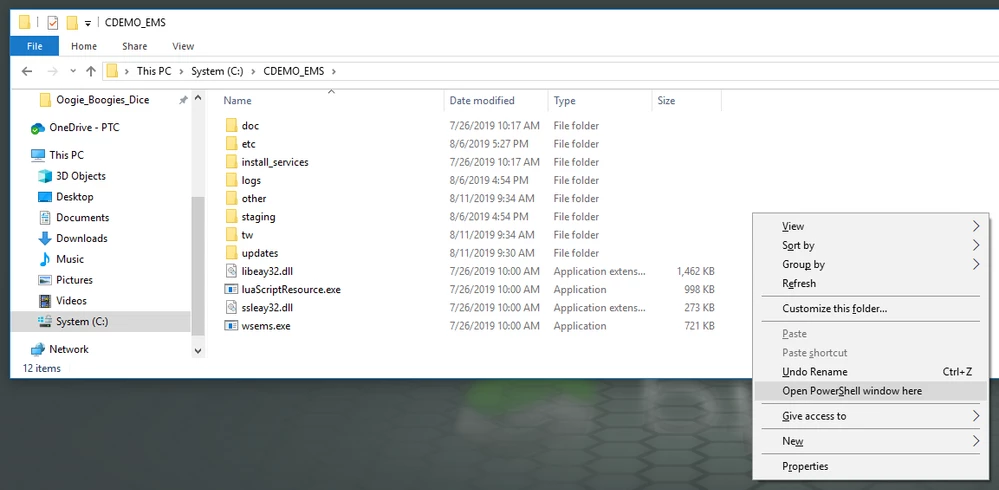Click the install_services folder icon
This screenshot has width=999, height=490.
coord(231,162)
